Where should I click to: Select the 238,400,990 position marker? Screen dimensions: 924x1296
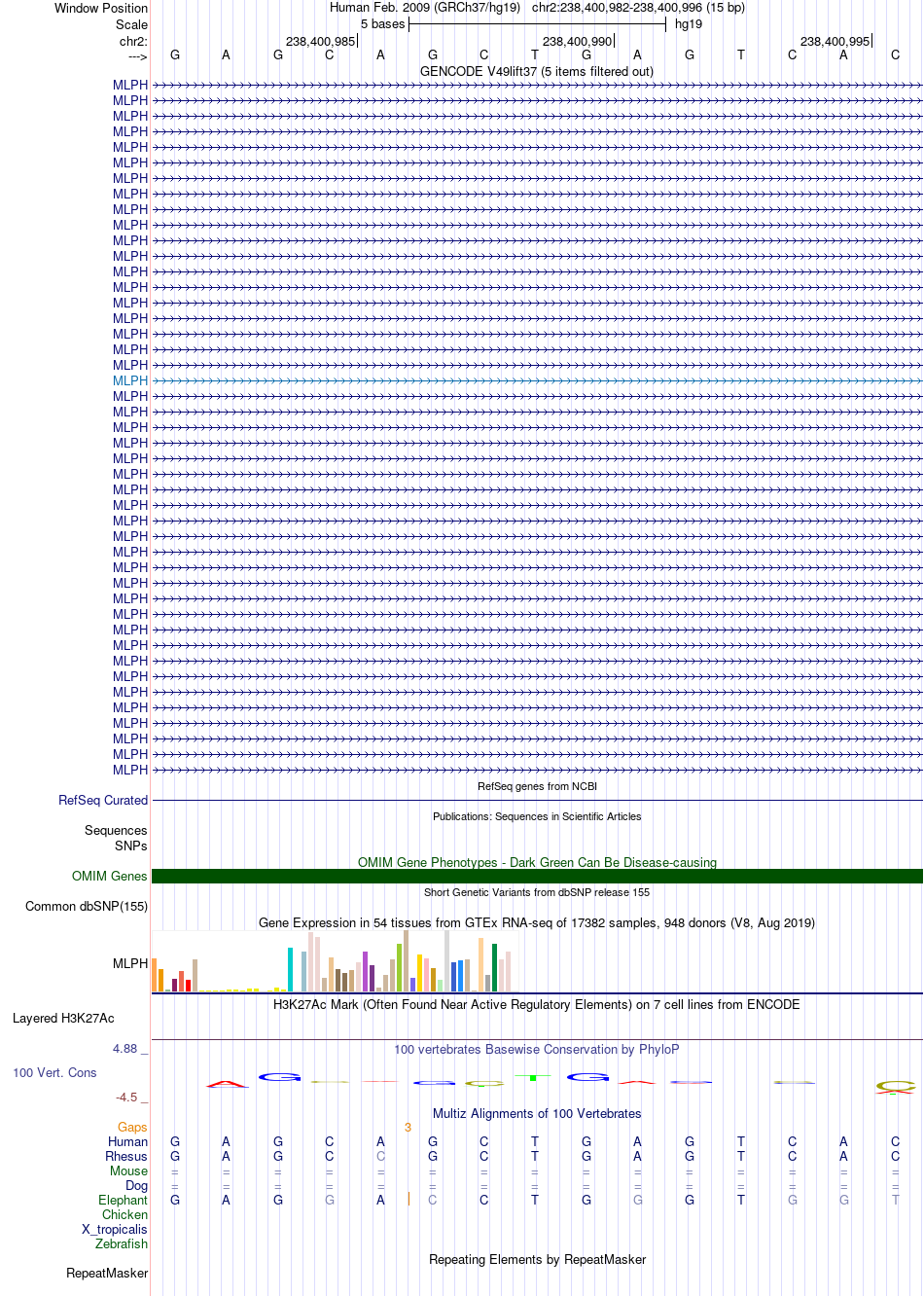pyautogui.click(x=578, y=41)
